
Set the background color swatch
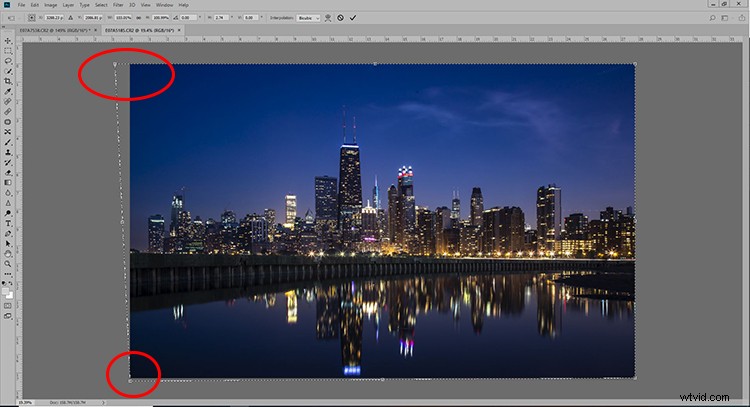[x=10, y=295]
